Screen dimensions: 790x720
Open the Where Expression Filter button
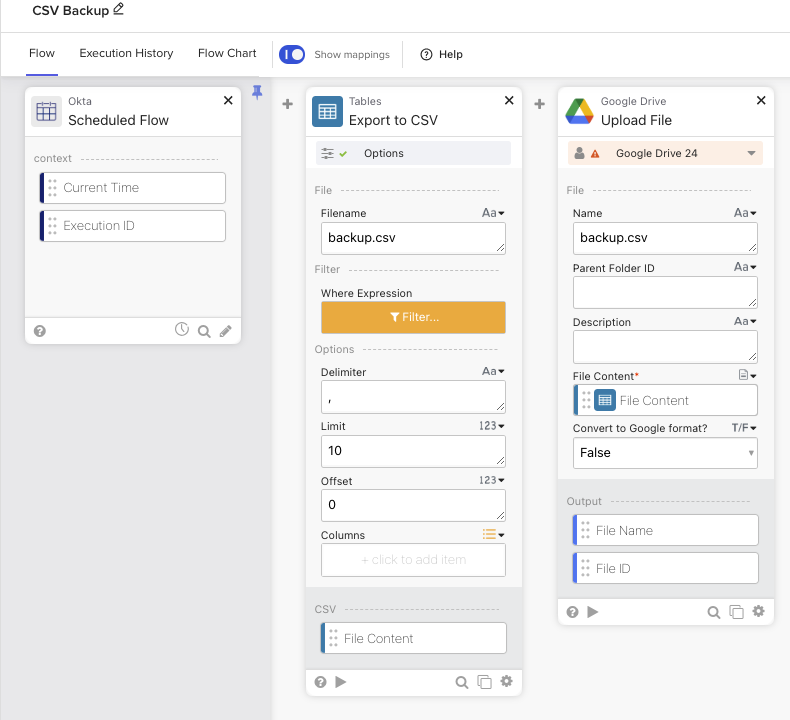tap(413, 317)
